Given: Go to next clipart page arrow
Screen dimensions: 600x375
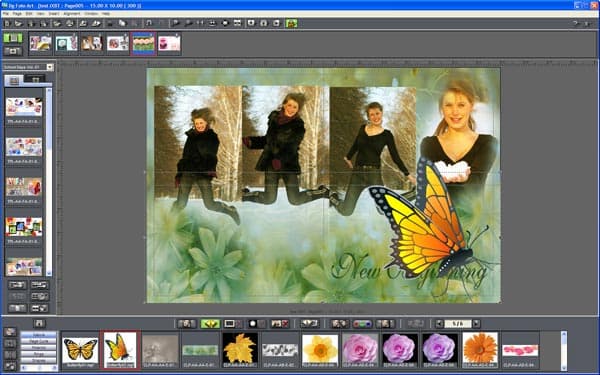Looking at the screenshot, I should pos(476,324).
